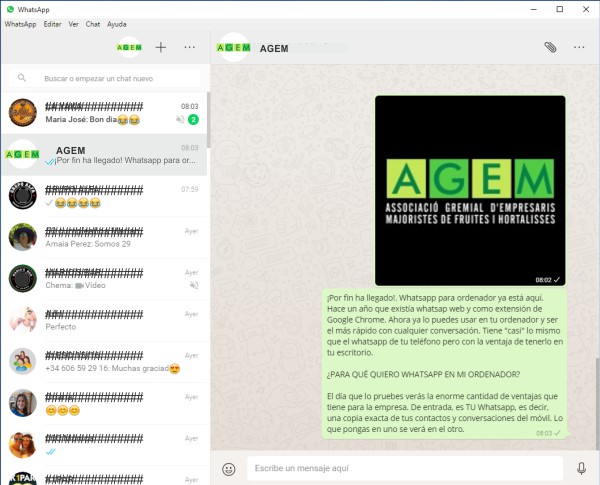
Task: Record voice message with microphone icon
Action: tap(581, 469)
